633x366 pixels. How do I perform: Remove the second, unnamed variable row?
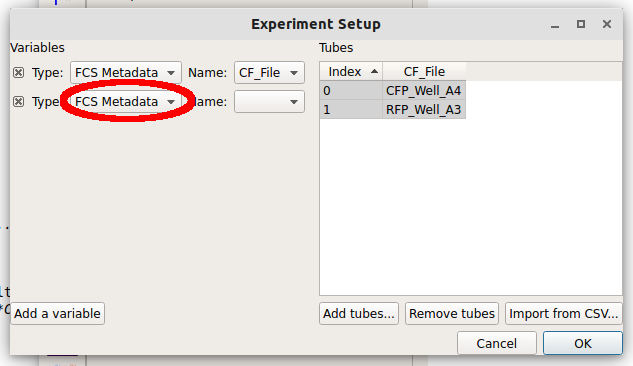[x=19, y=102]
